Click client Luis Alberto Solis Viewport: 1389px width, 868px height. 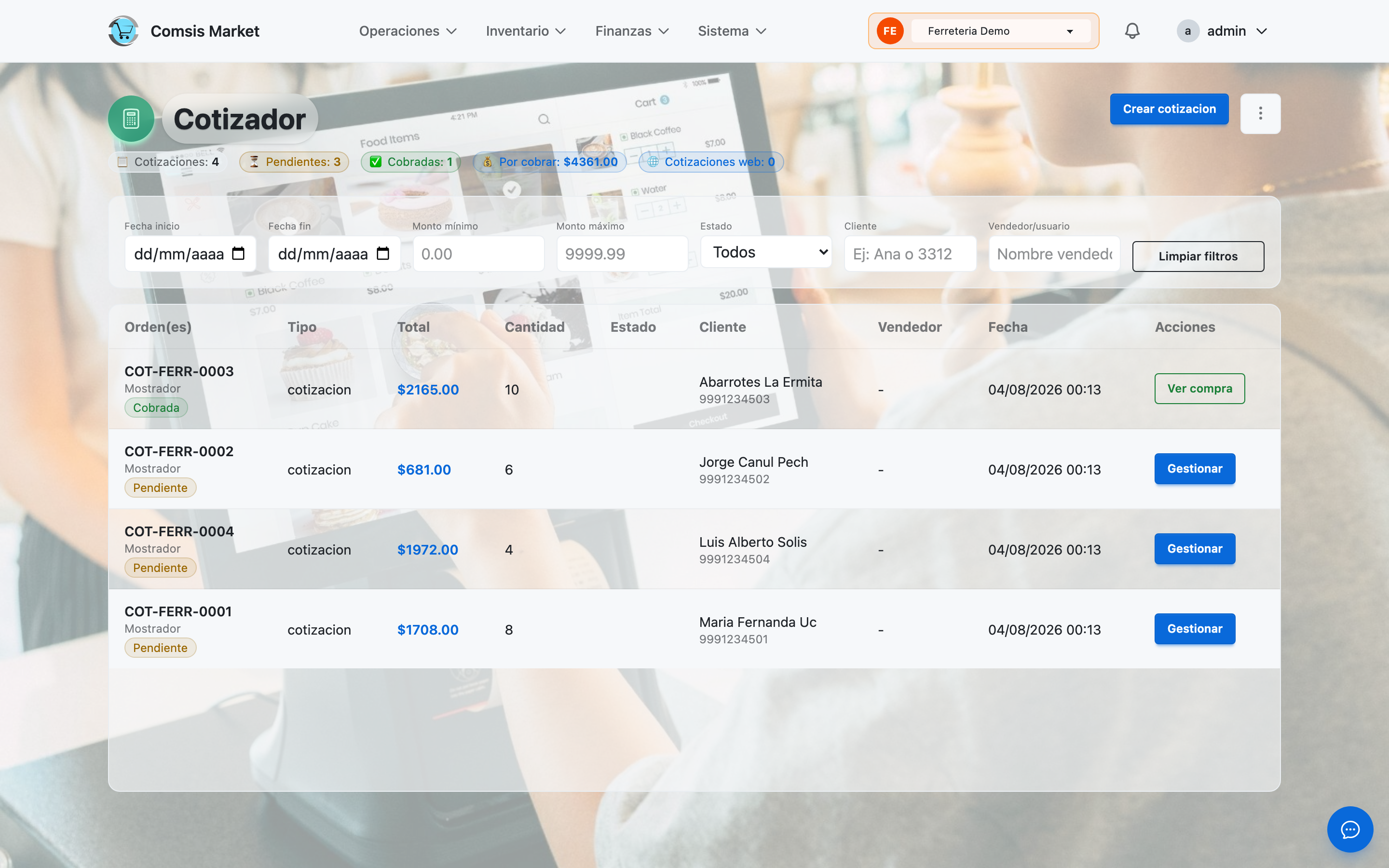click(753, 542)
